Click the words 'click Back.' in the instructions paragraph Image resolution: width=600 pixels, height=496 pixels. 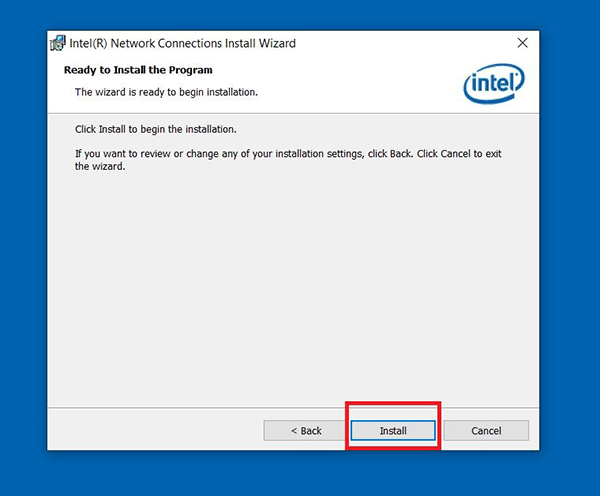tap(390, 154)
